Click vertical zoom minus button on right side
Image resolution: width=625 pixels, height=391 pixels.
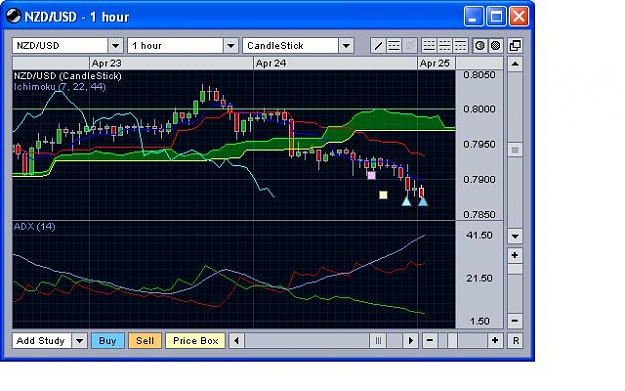click(x=515, y=320)
